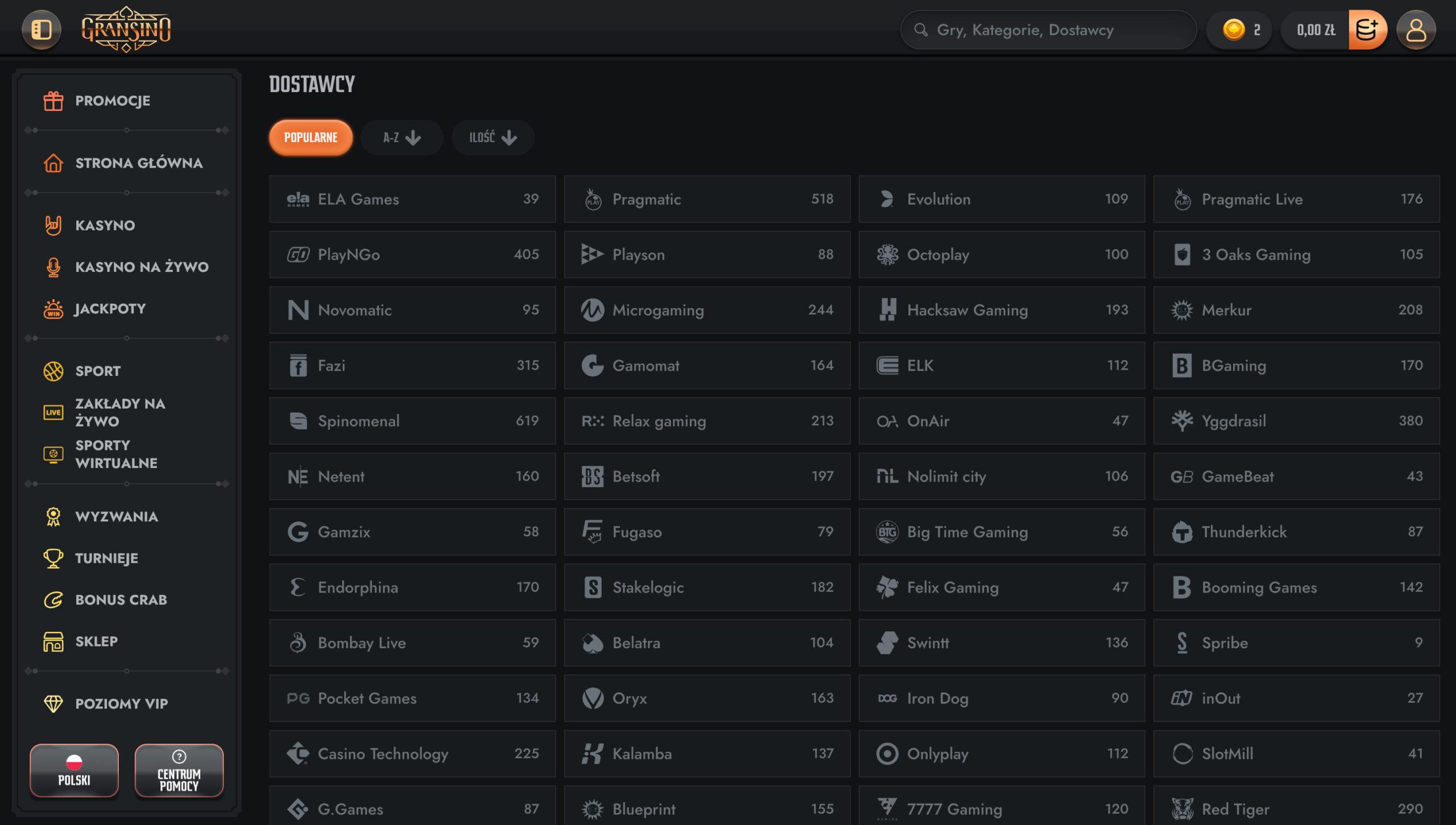Go to Kasyno na żywo
Screen dimensions: 1456x825
[x=142, y=267]
